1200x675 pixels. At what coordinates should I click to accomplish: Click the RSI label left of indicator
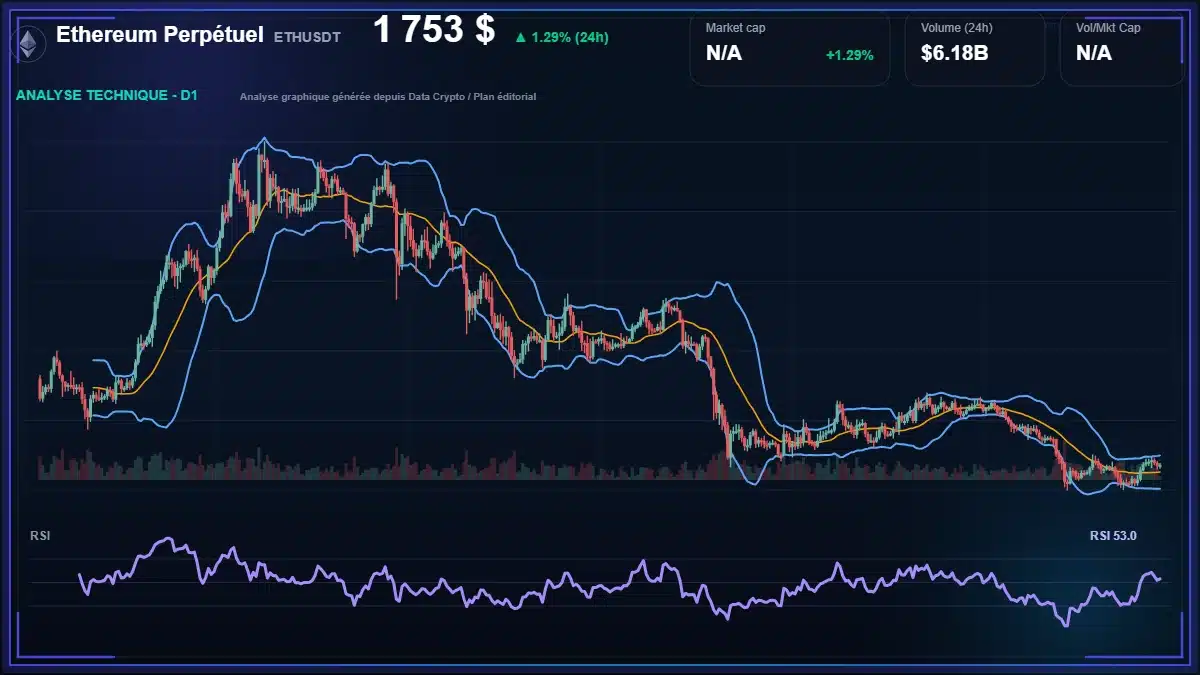[x=40, y=536]
